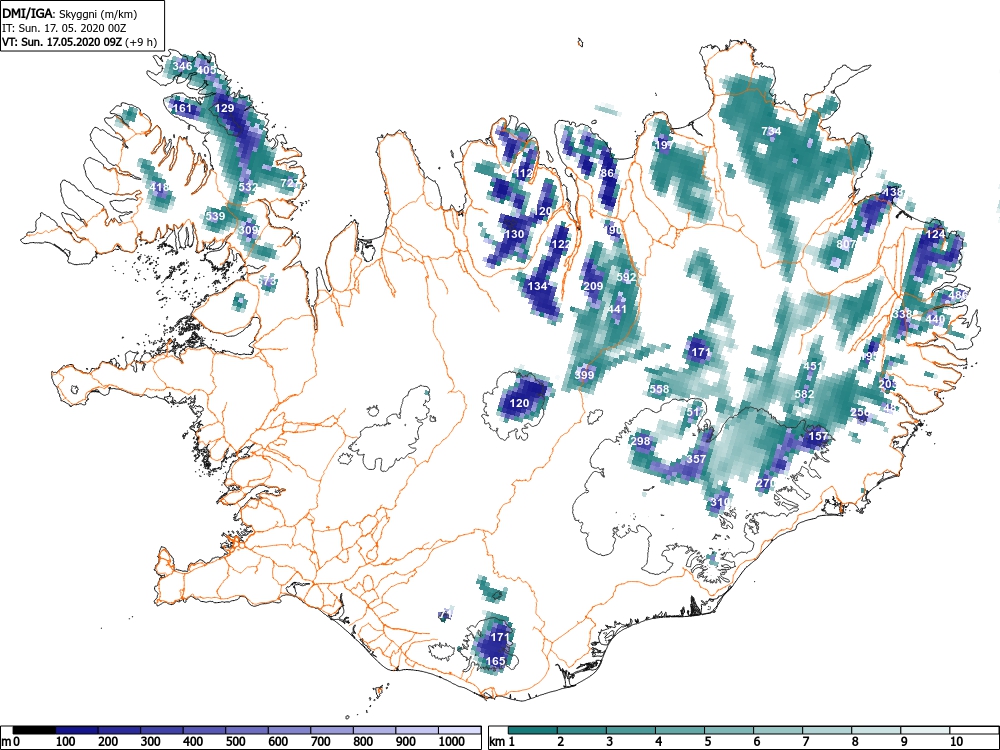Click the visibility value '807'
This screenshot has width=1000, height=750.
846,244
